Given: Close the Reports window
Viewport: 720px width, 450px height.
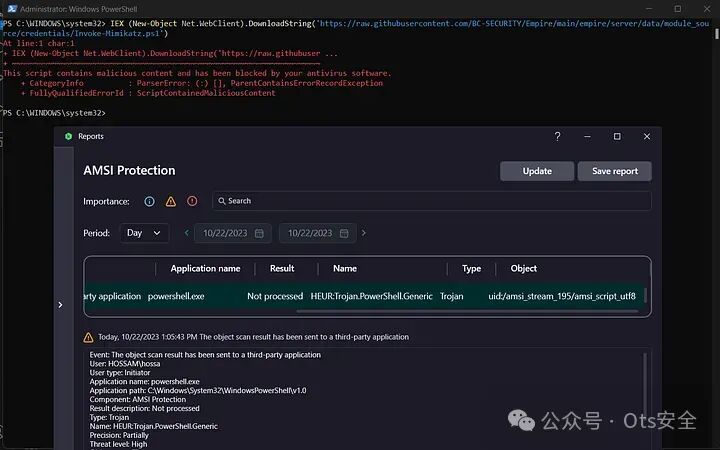Looking at the screenshot, I should (x=647, y=136).
